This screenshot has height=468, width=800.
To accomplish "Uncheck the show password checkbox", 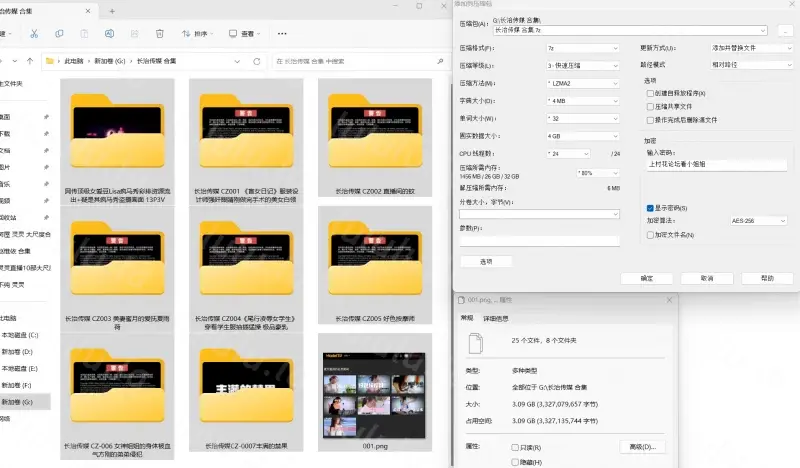I will [x=650, y=208].
